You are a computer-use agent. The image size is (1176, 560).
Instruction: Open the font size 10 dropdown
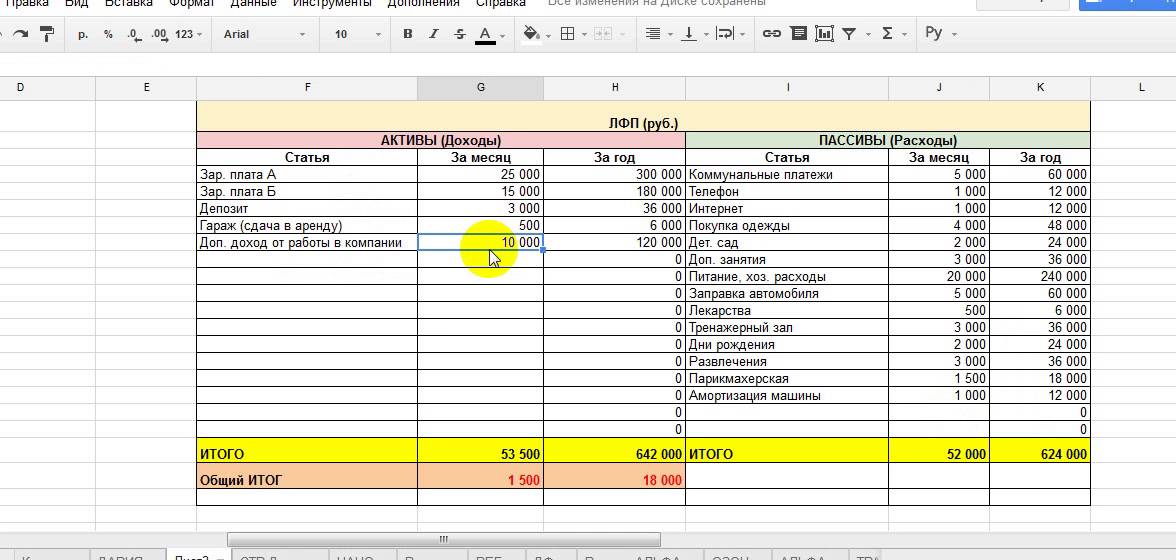[x=358, y=34]
